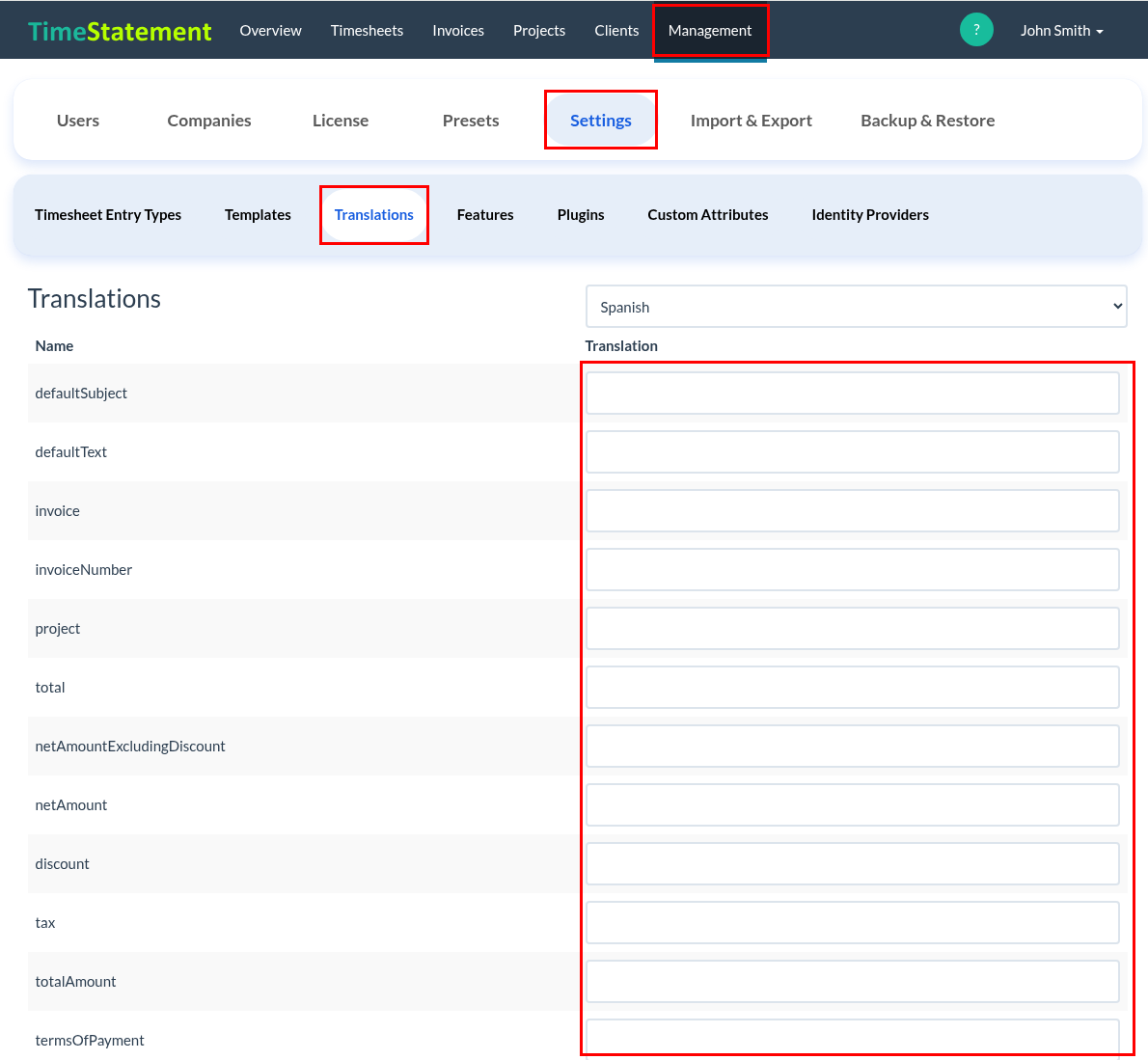
Task: Click the netAmountExcludingDiscount row label
Action: (130, 746)
